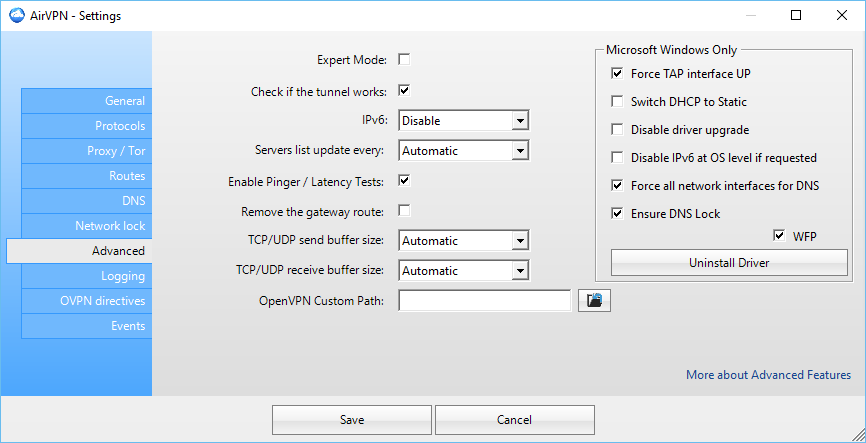The image size is (866, 443).
Task: Click the OpenVPN Custom Path text field
Action: coord(484,300)
